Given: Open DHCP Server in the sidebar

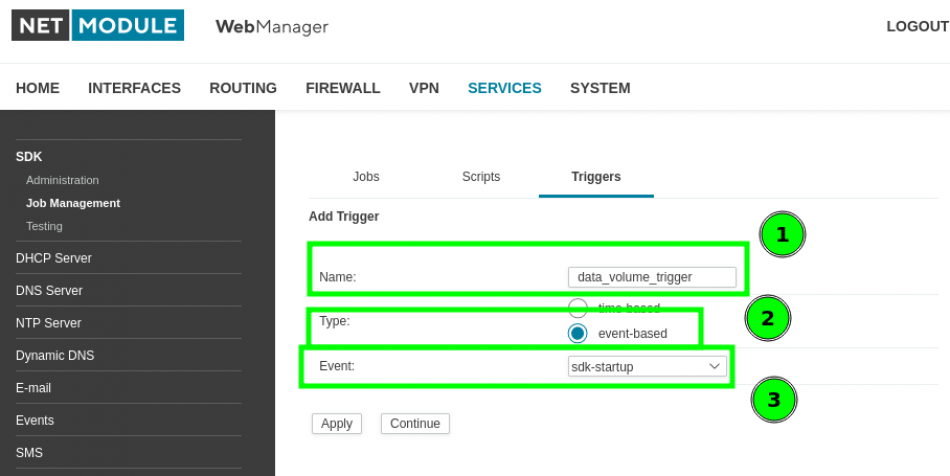Looking at the screenshot, I should pos(54,258).
